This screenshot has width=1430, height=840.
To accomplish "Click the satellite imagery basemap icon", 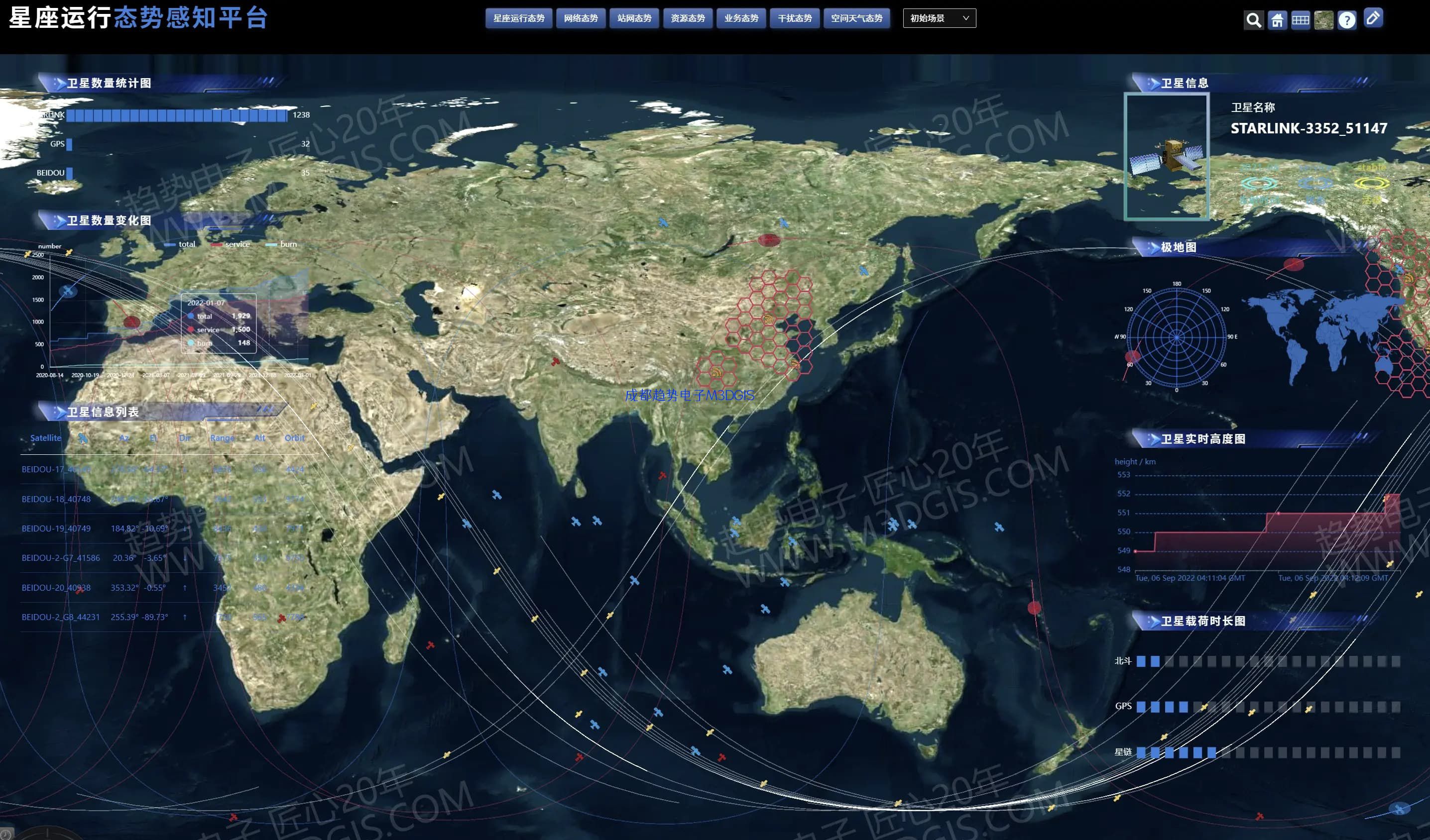I will tap(1323, 20).
